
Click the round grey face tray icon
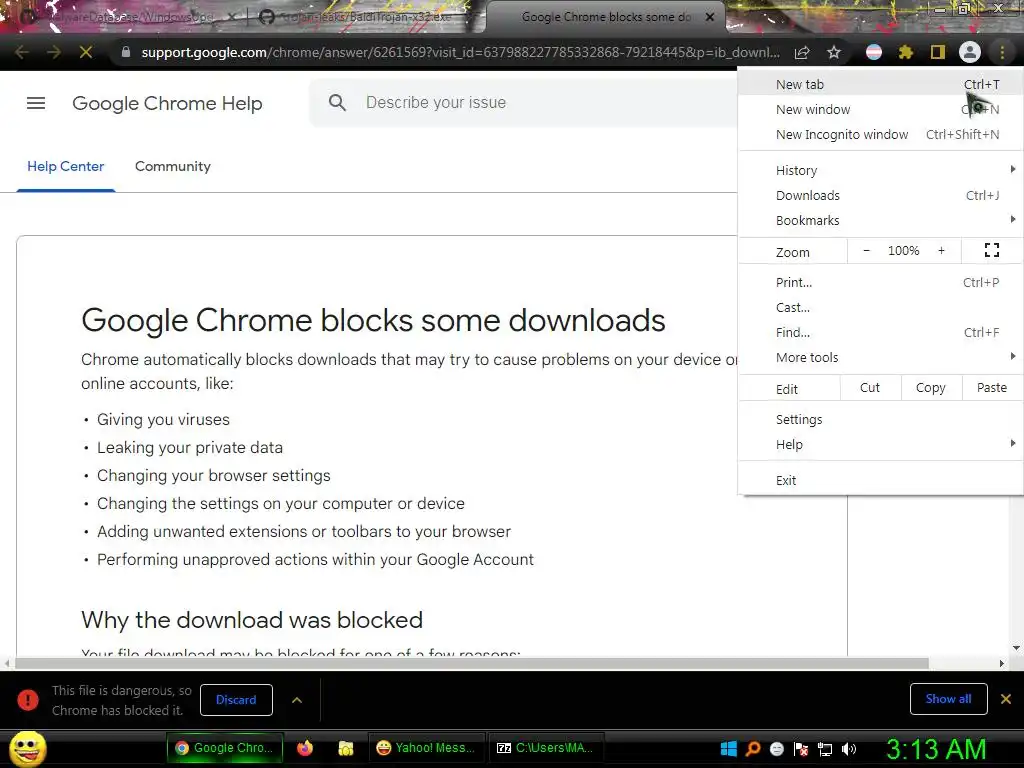(x=776, y=749)
